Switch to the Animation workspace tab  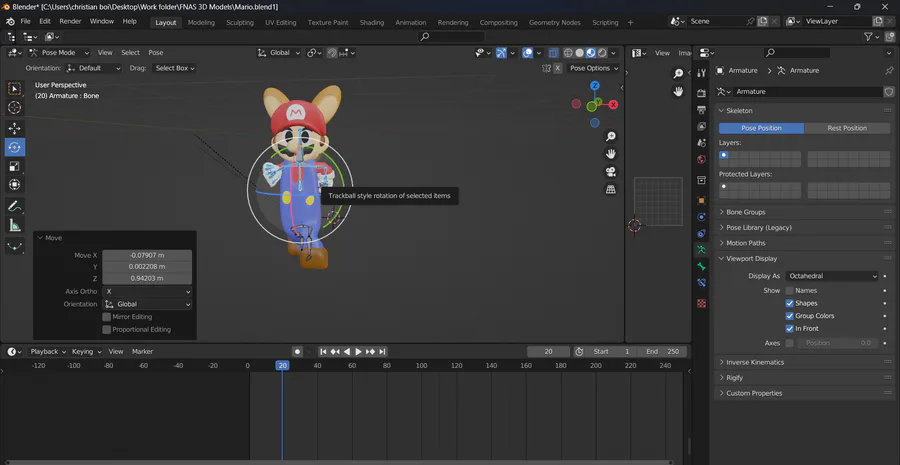click(410, 22)
